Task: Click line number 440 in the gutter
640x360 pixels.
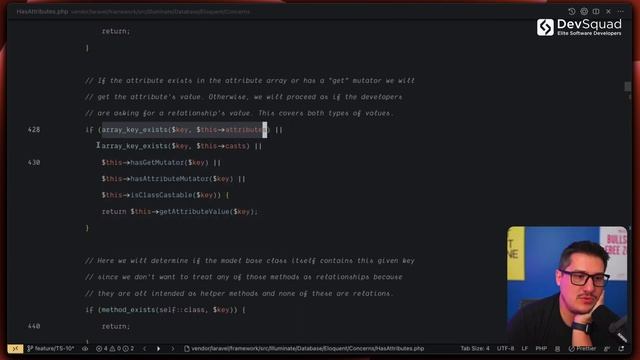Action: tap(34, 326)
